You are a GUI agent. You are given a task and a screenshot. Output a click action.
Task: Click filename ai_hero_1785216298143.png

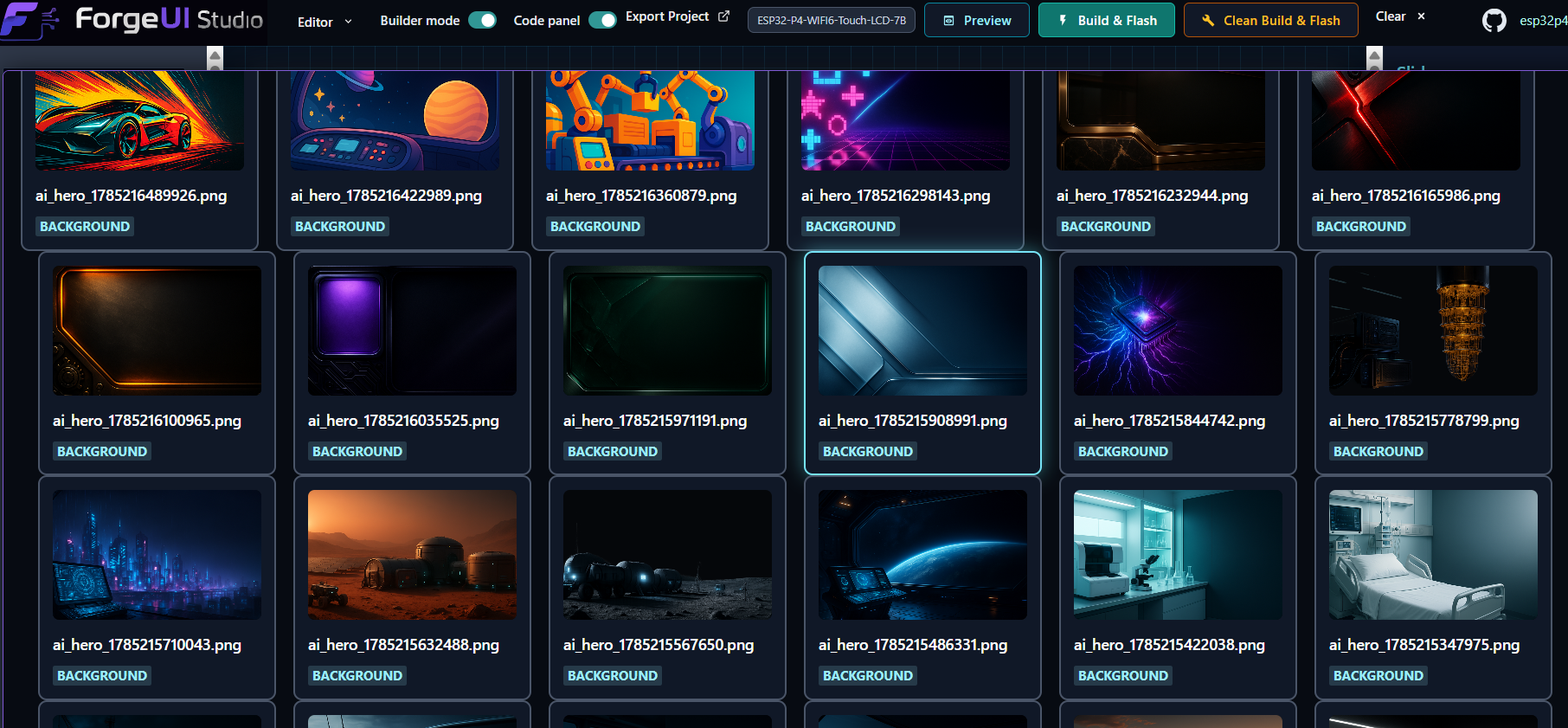pyautogui.click(x=896, y=196)
